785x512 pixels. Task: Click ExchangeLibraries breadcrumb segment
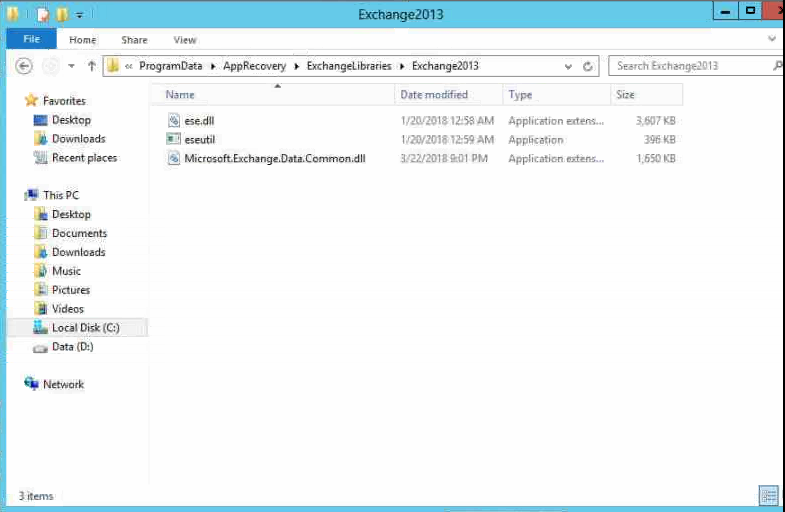349,66
